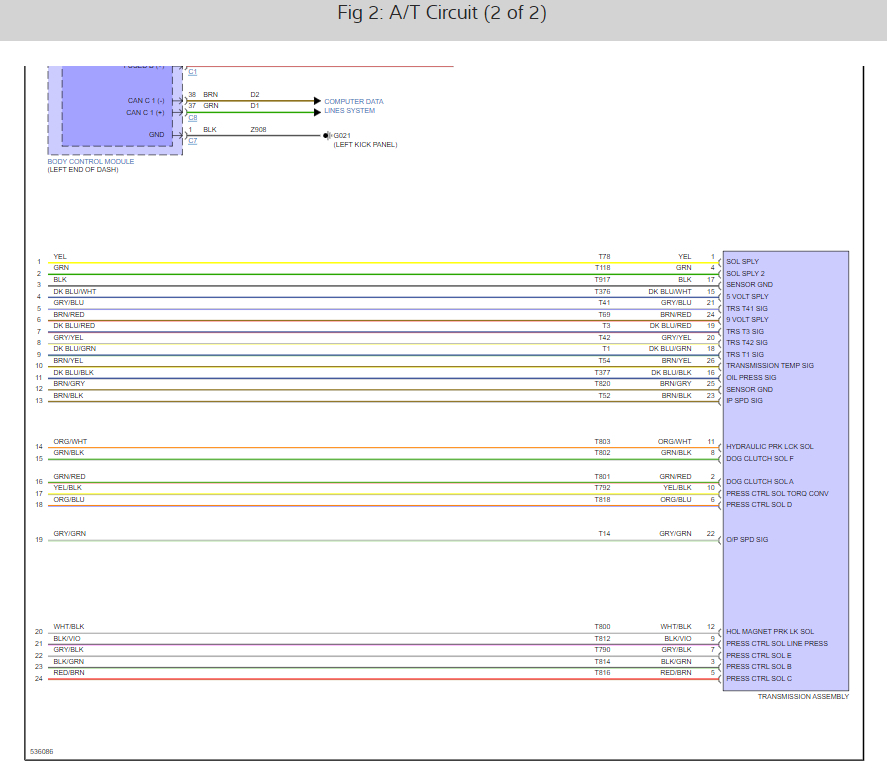Screen dimensions: 887x781
Task: Open the C7 connector link
Action: pos(192,141)
